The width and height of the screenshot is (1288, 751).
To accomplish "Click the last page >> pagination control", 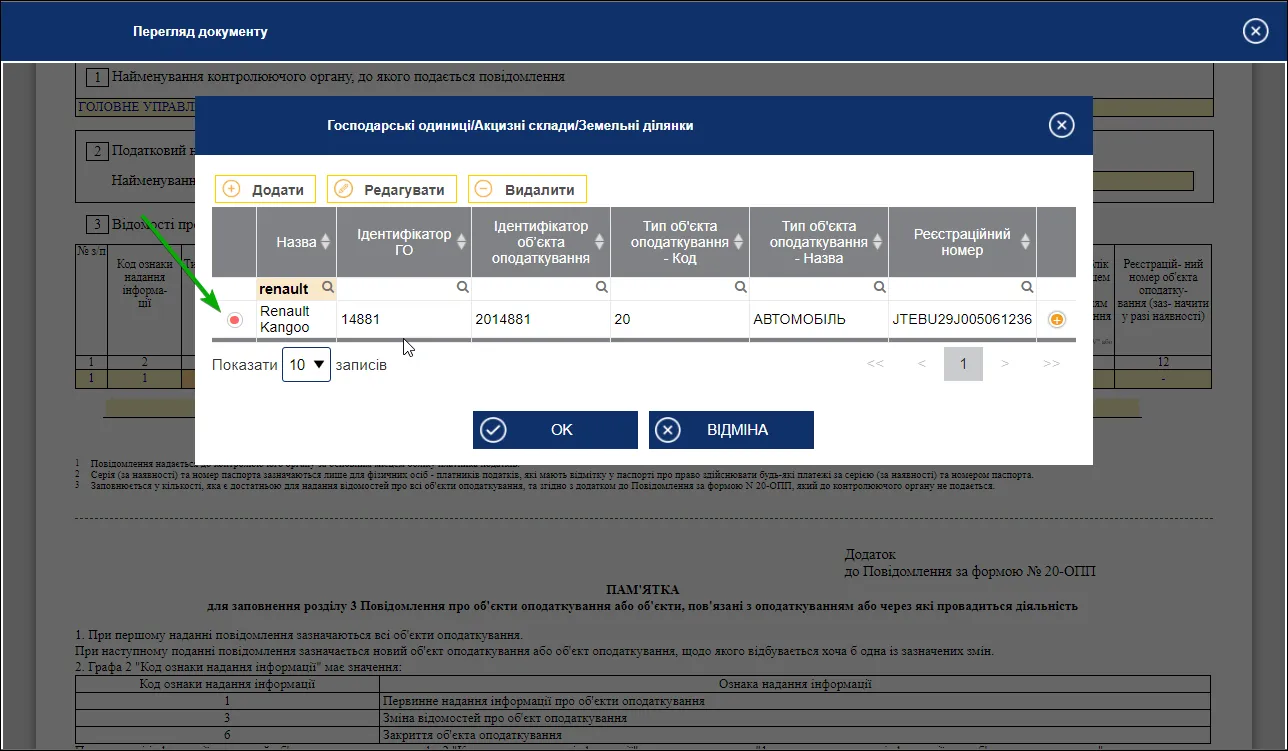I will pos(1051,364).
